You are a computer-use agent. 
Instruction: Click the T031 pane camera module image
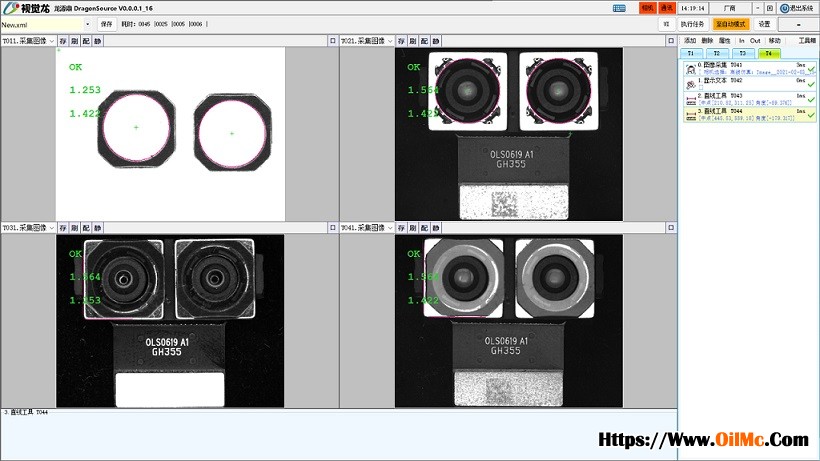[170, 321]
